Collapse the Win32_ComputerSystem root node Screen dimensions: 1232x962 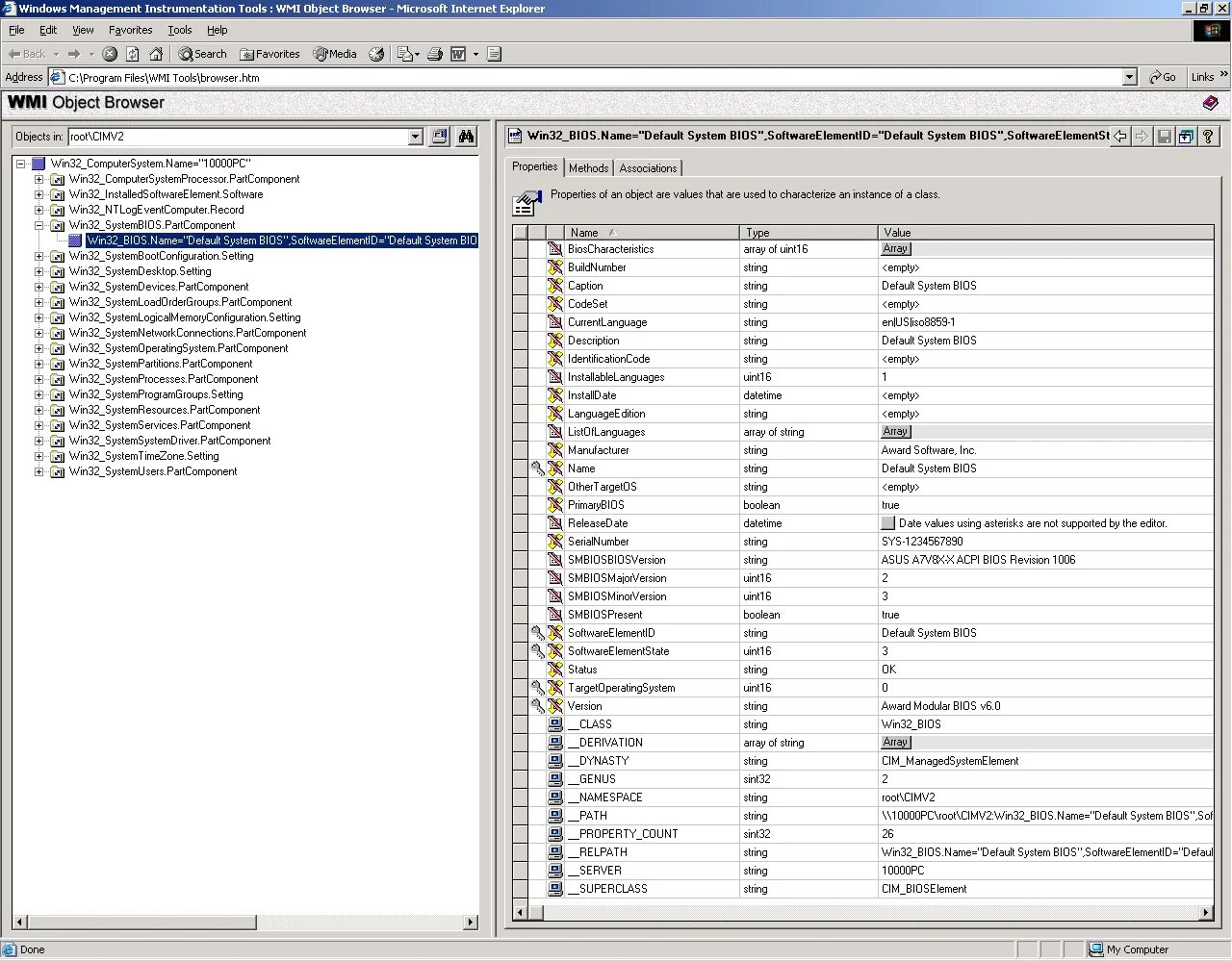pyautogui.click(x=20, y=164)
